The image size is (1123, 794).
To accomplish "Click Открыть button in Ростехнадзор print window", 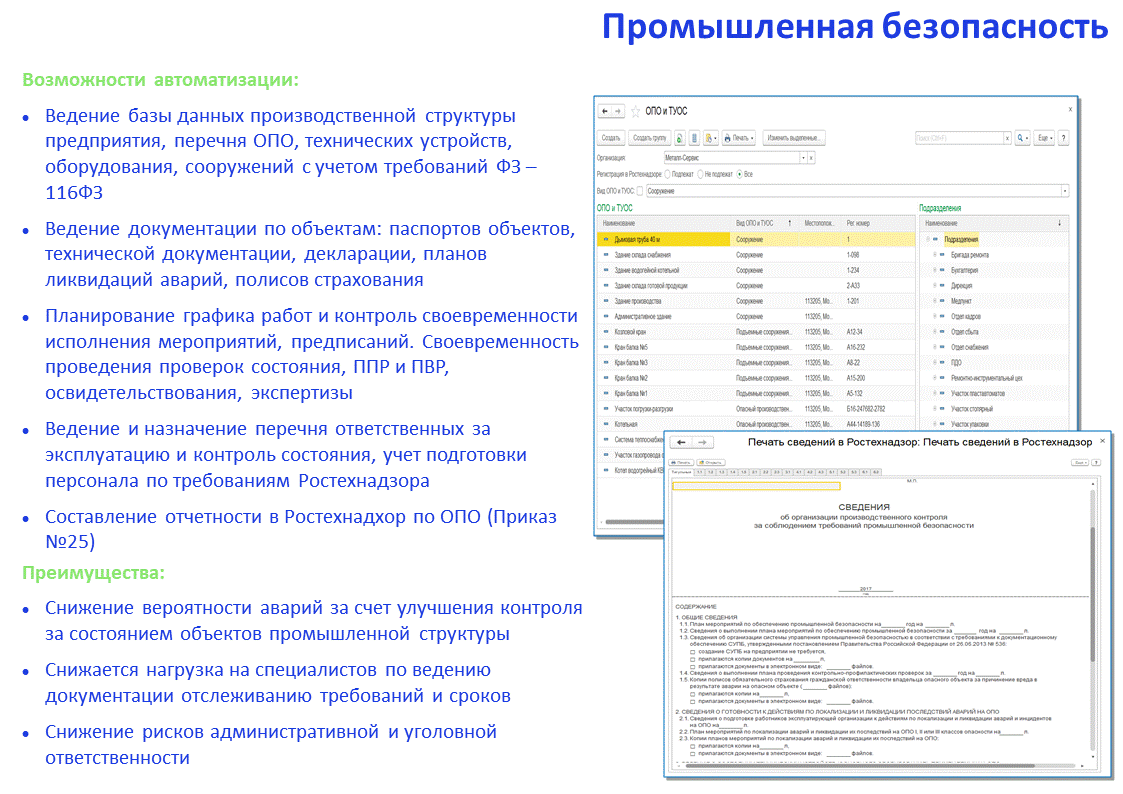I will click(x=710, y=463).
